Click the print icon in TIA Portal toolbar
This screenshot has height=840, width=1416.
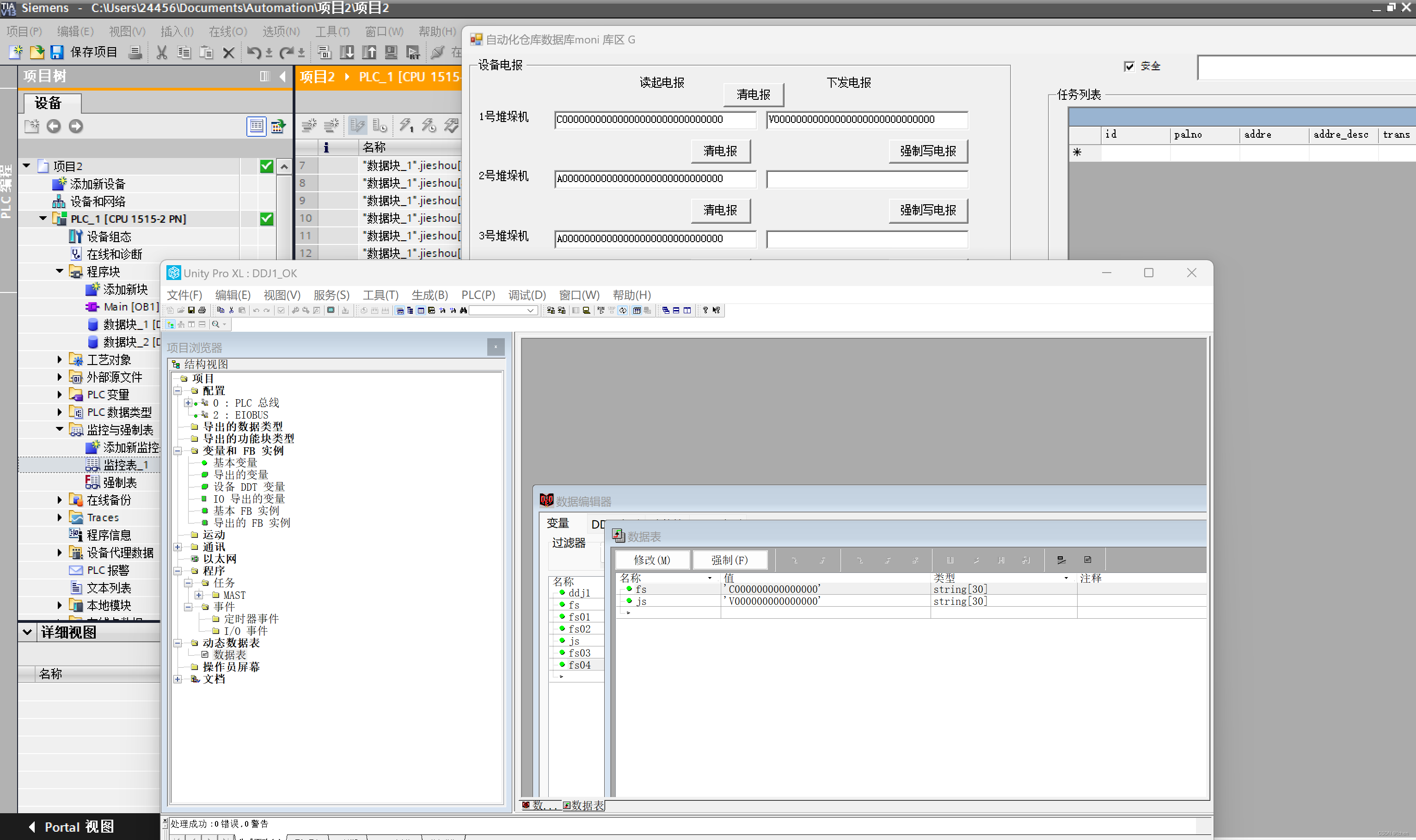coord(136,53)
